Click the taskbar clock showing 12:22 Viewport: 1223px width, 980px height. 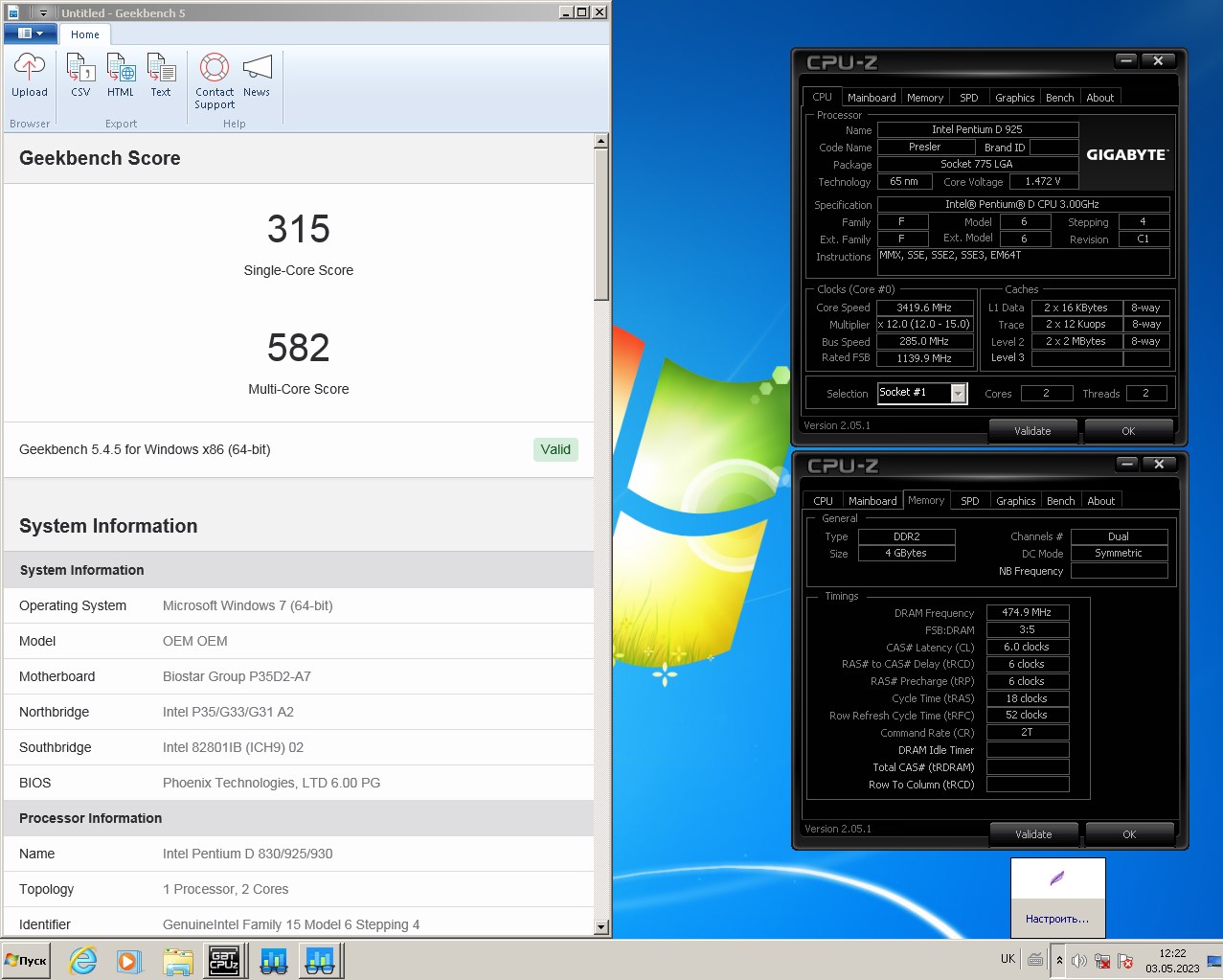(1172, 961)
